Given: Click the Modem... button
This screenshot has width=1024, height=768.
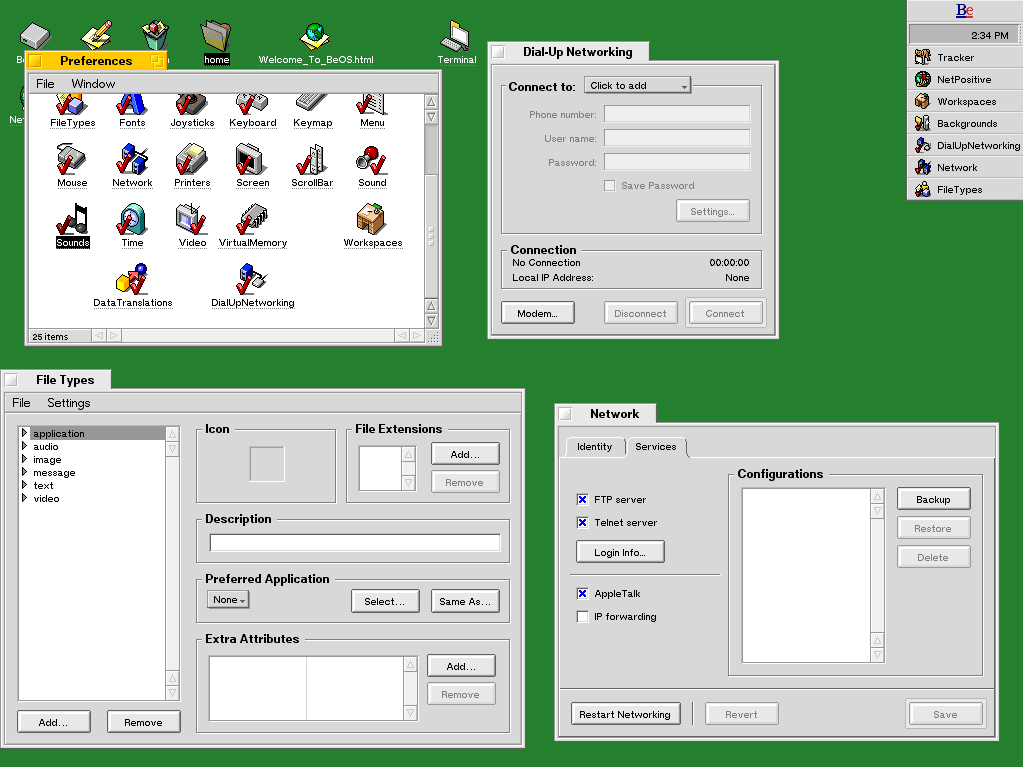Looking at the screenshot, I should pos(537,314).
